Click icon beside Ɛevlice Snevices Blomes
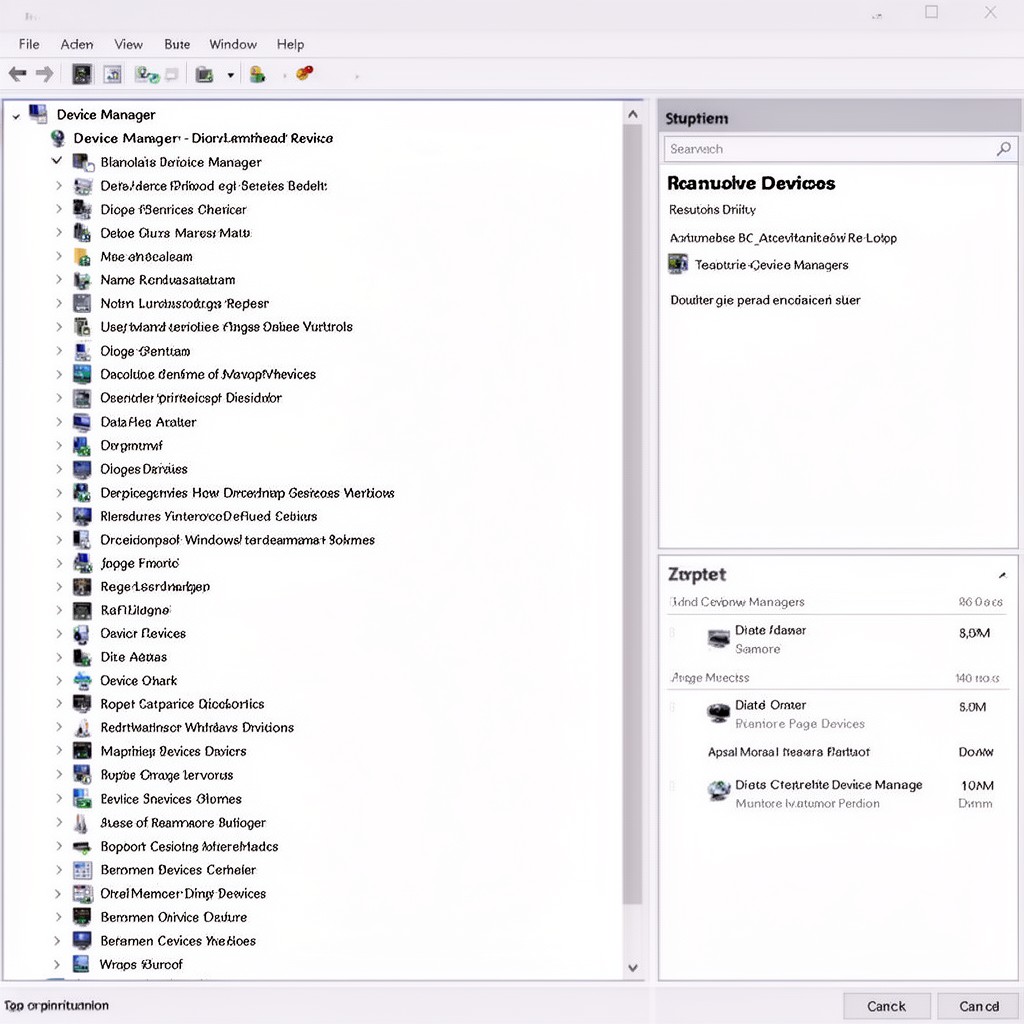Image resolution: width=1024 pixels, height=1024 pixels. tap(82, 799)
